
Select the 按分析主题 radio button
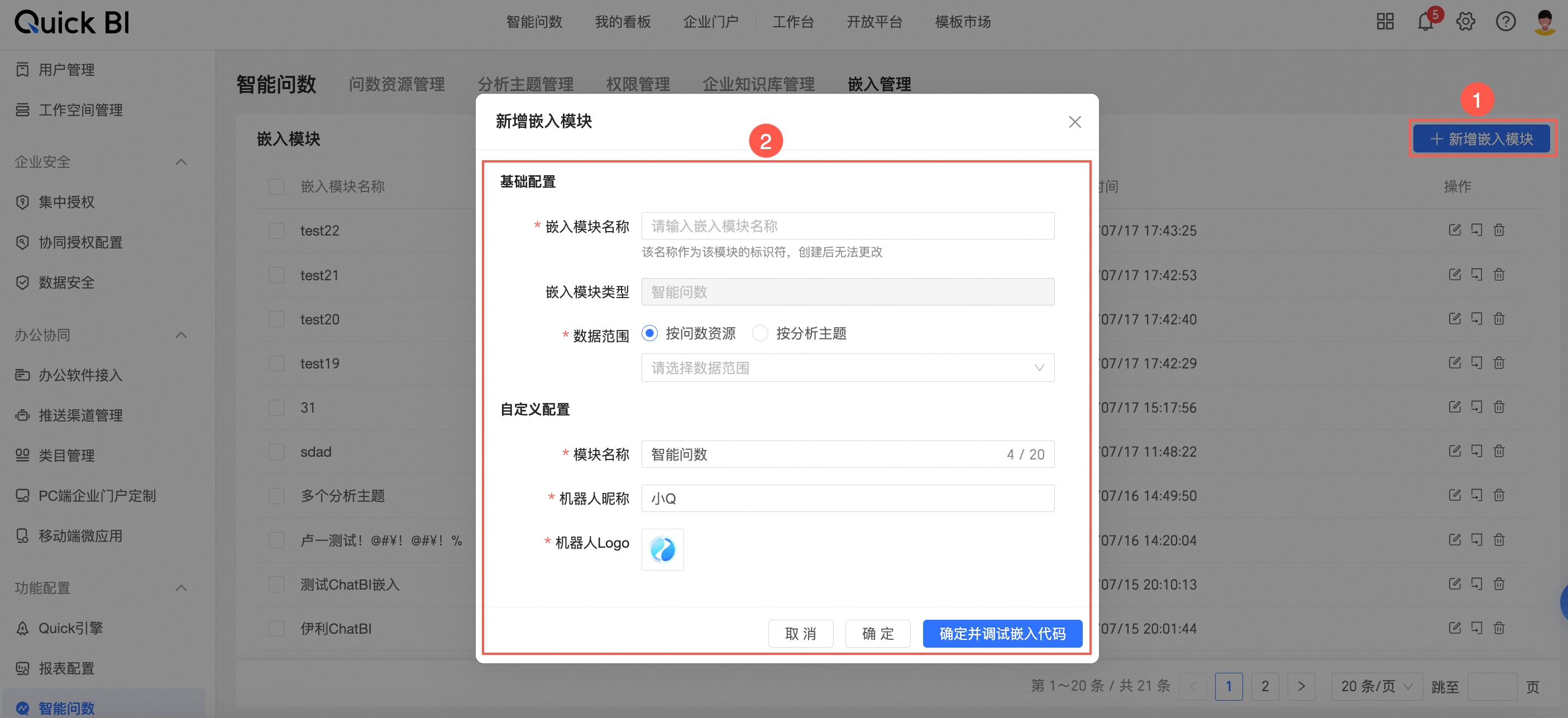click(x=760, y=333)
